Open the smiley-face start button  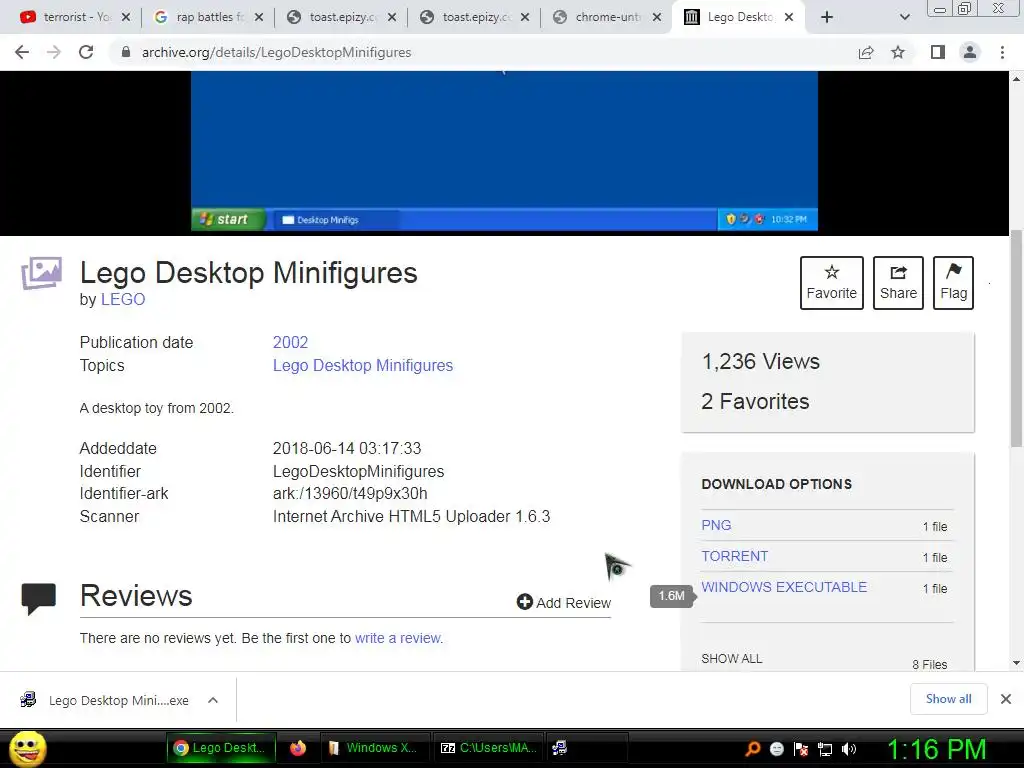(28, 748)
